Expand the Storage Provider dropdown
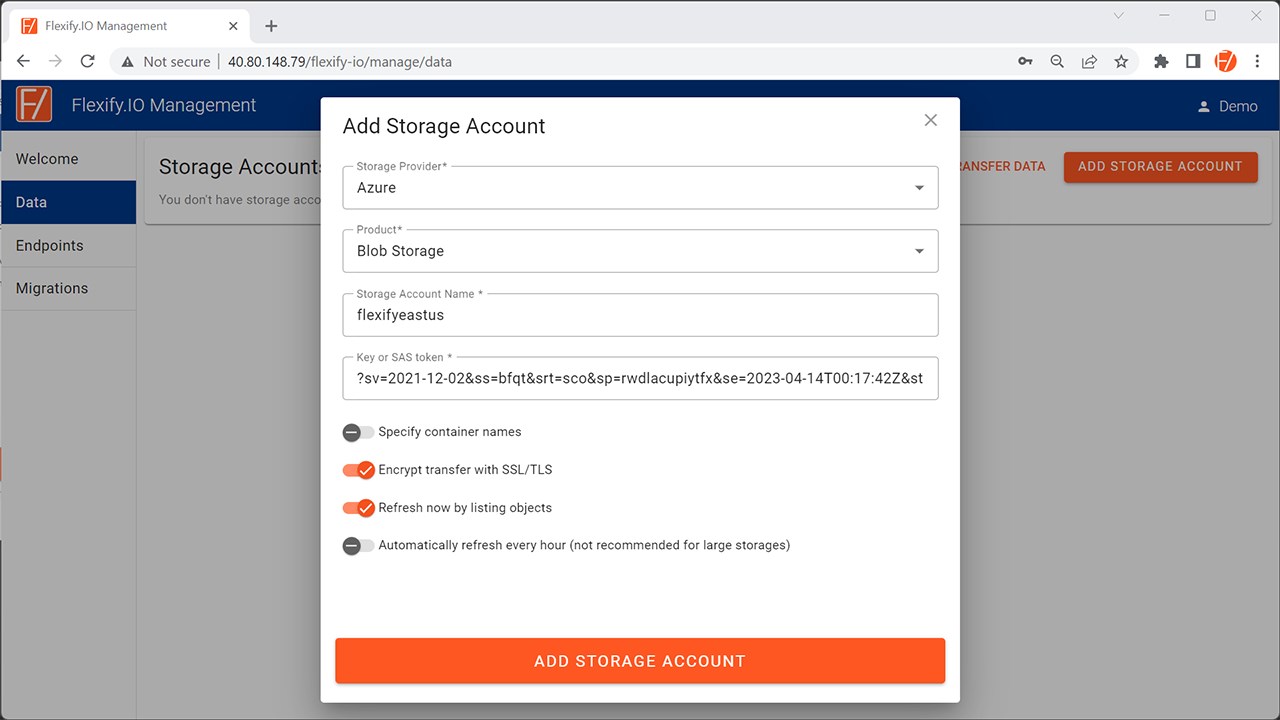The width and height of the screenshot is (1280, 720). pos(640,188)
